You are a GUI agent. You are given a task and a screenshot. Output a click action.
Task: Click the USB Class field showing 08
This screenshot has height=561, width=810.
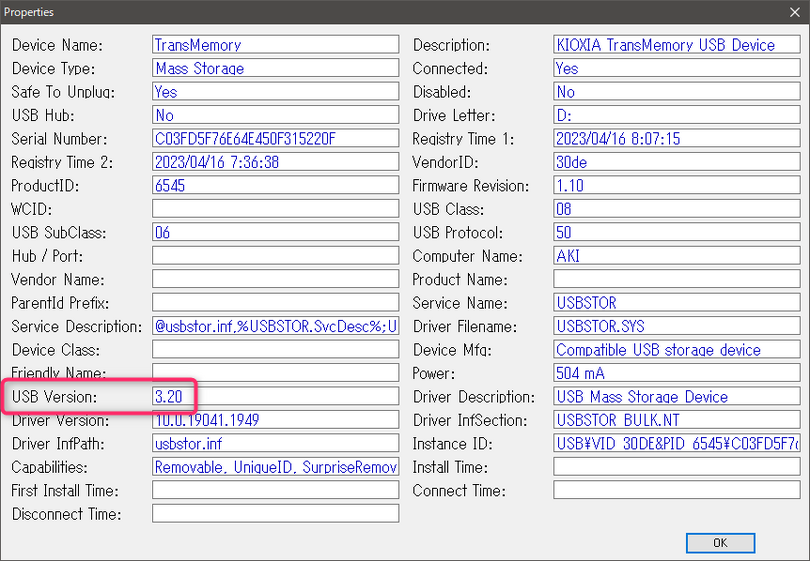[x=677, y=209]
